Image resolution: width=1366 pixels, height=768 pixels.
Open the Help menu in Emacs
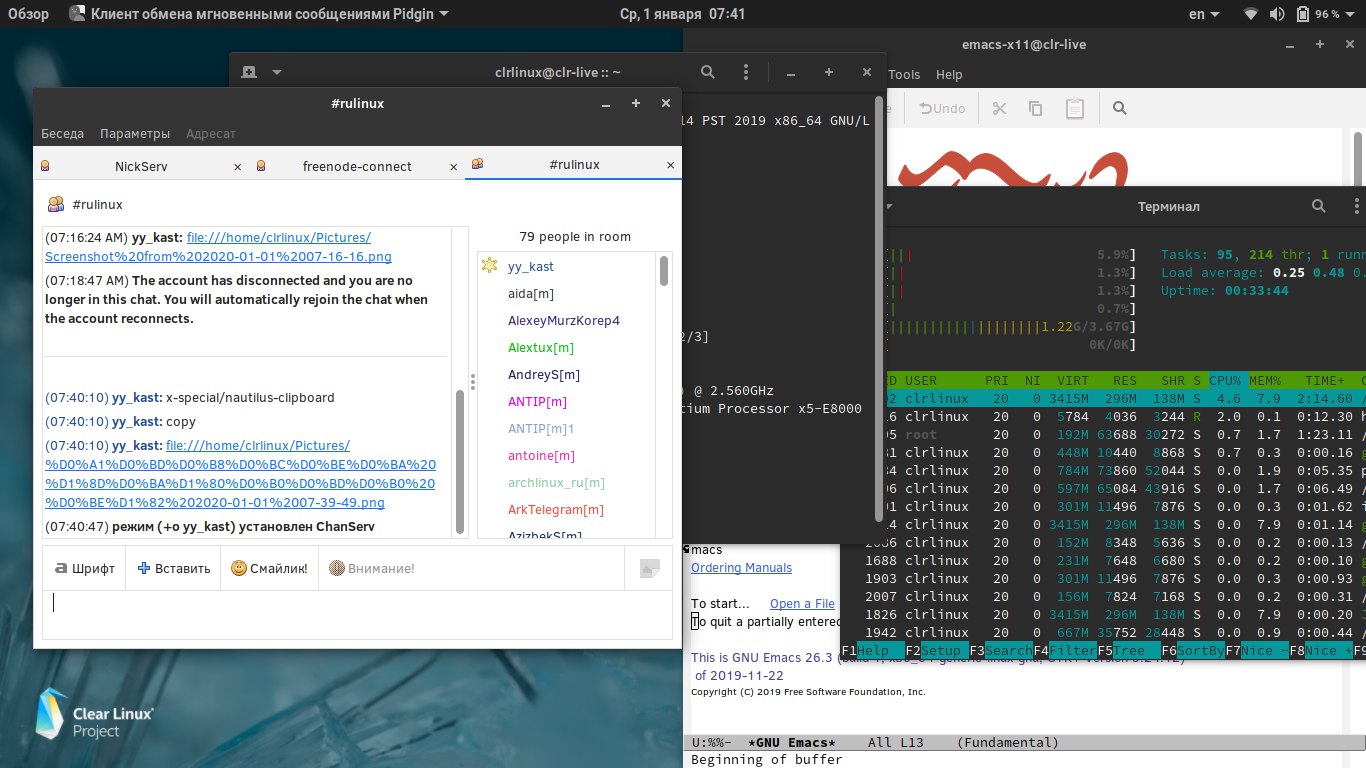pos(949,74)
